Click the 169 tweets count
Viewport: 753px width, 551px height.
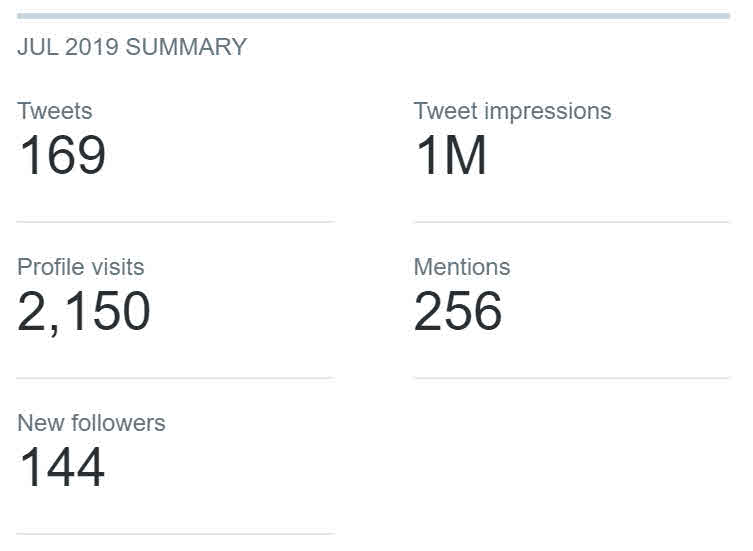(62, 155)
